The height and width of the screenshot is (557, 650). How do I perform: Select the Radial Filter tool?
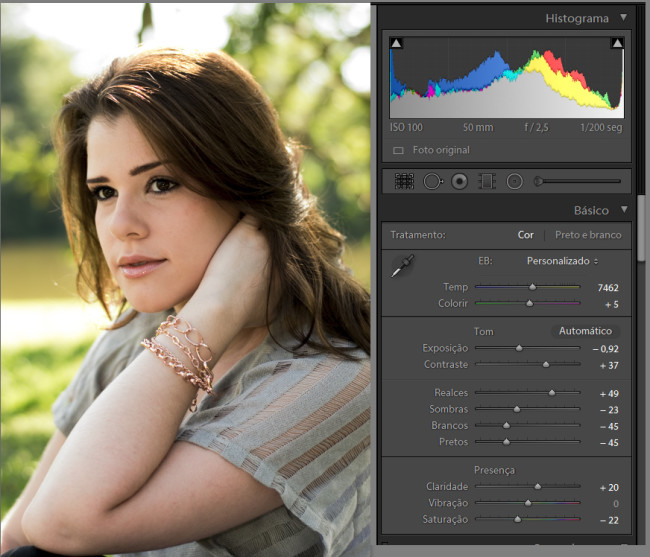(514, 182)
